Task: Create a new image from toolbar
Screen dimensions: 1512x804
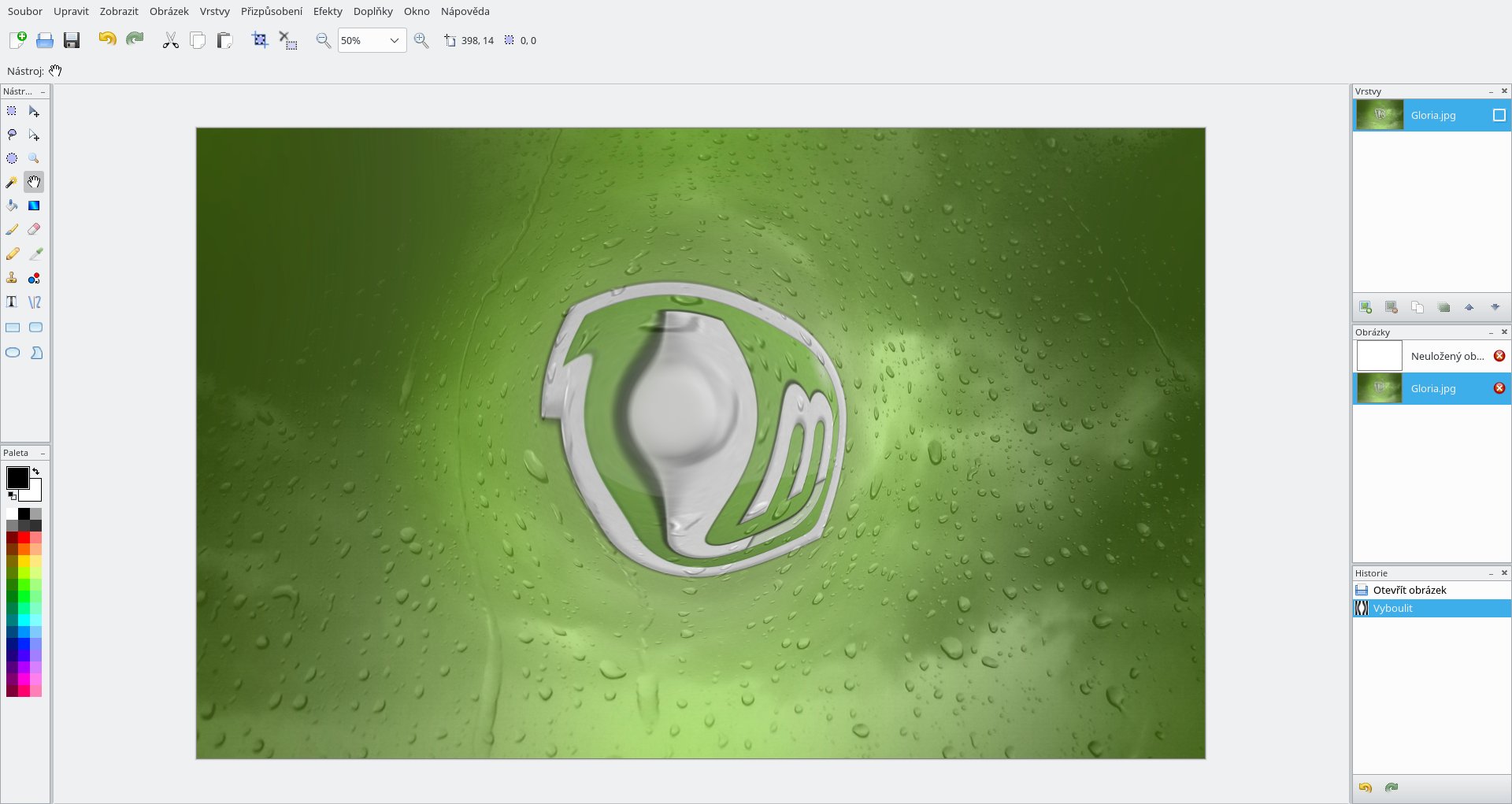Action: 17,40
